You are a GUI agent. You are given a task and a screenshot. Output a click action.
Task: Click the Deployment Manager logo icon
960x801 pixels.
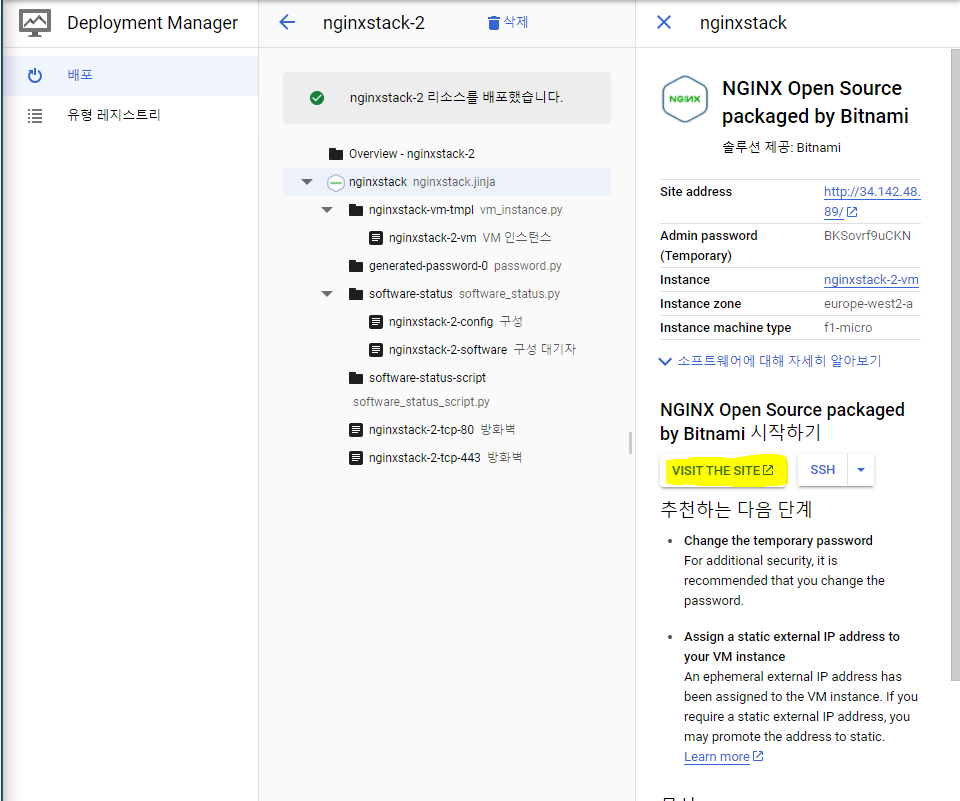pyautogui.click(x=35, y=23)
